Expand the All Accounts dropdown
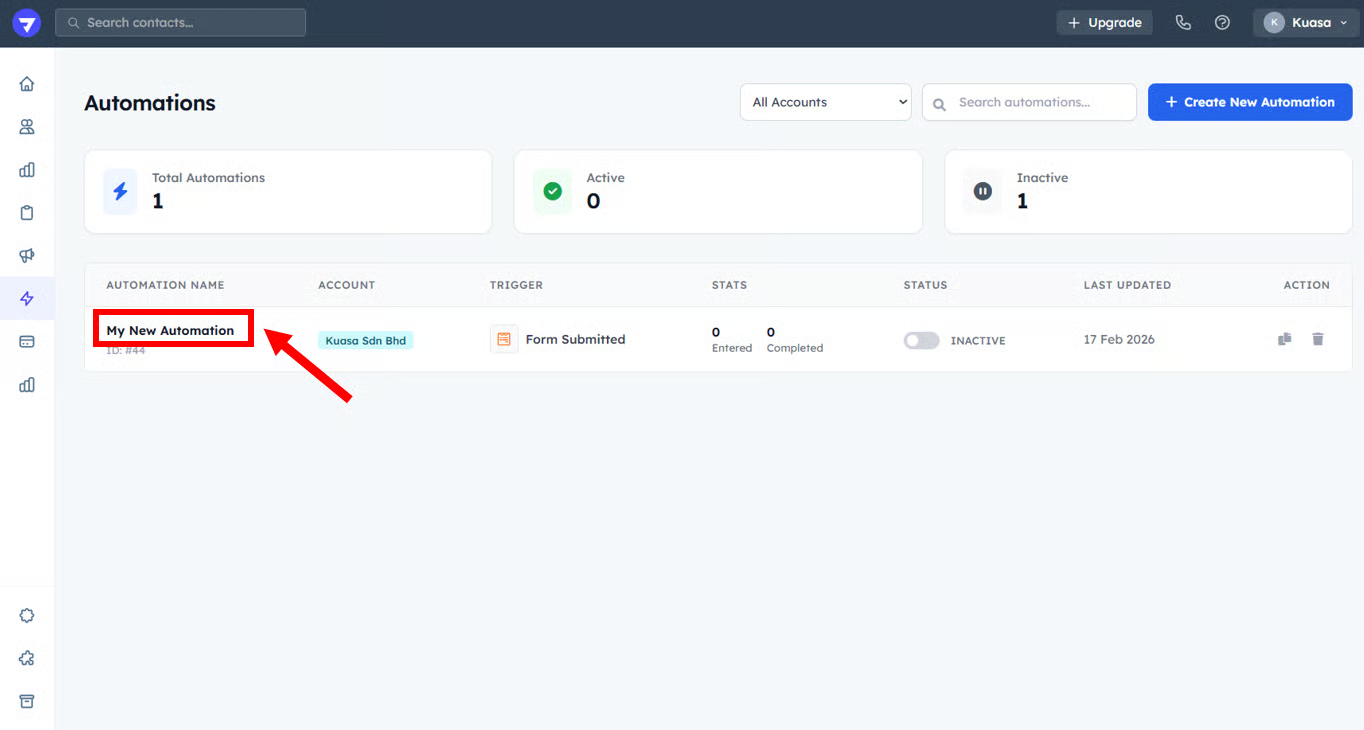Image resolution: width=1364 pixels, height=730 pixels. tap(825, 102)
